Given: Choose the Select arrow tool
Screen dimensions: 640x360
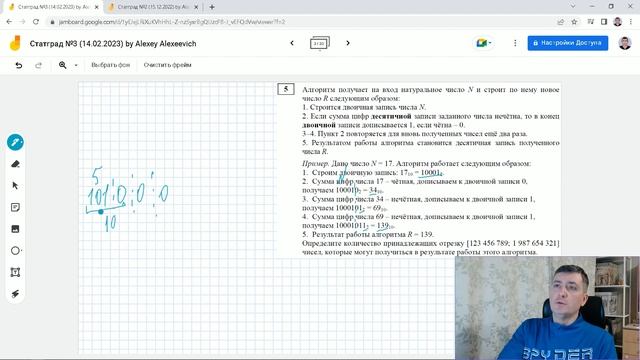Looking at the screenshot, I should point(15,186).
